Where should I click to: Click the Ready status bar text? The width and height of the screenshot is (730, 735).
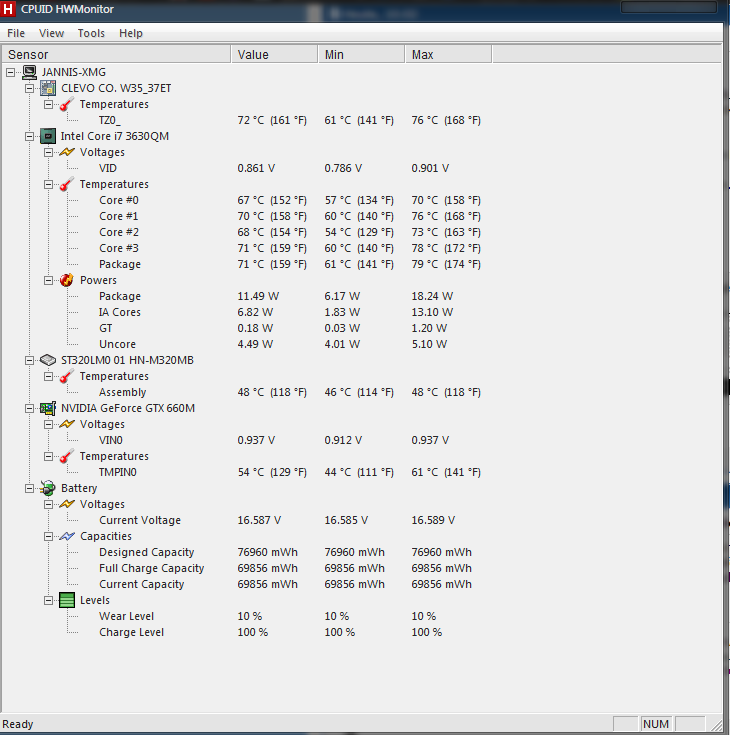[x=18, y=724]
